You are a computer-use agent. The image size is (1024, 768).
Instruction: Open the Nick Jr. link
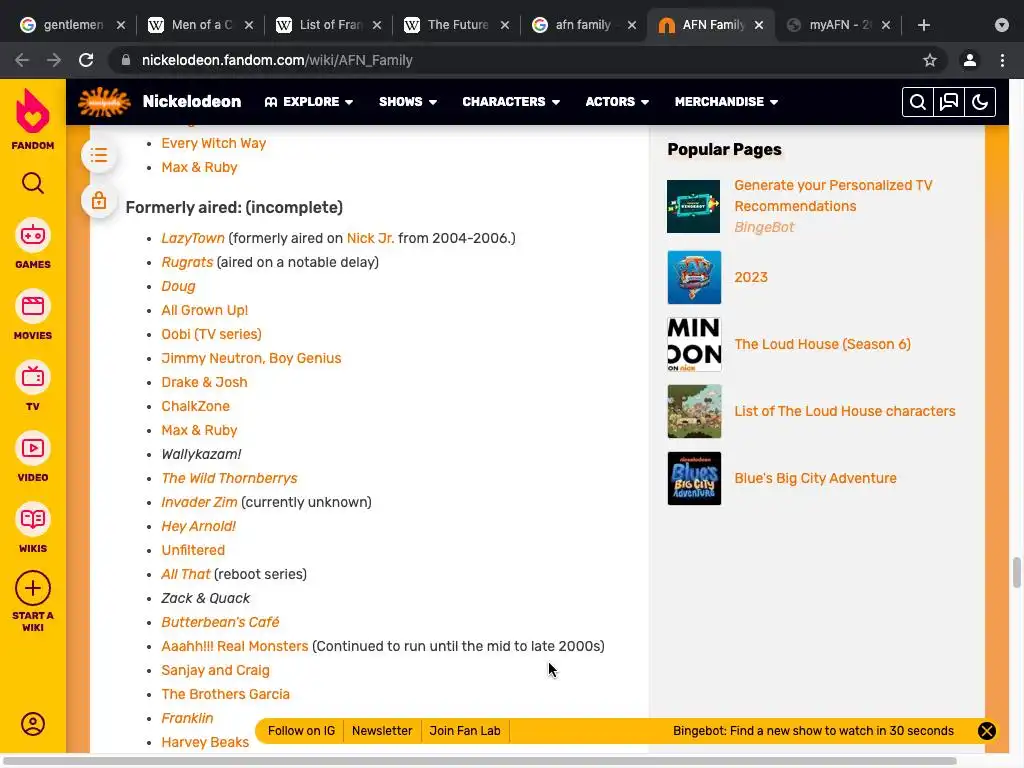[x=370, y=238]
